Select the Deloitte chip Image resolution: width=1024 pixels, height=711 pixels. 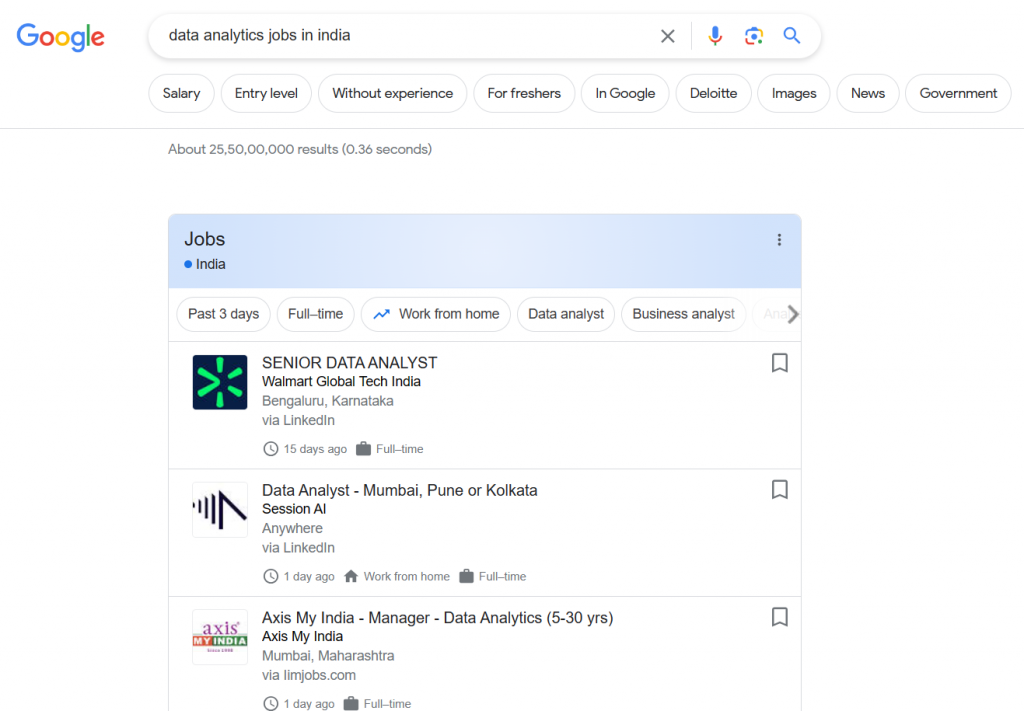[713, 93]
